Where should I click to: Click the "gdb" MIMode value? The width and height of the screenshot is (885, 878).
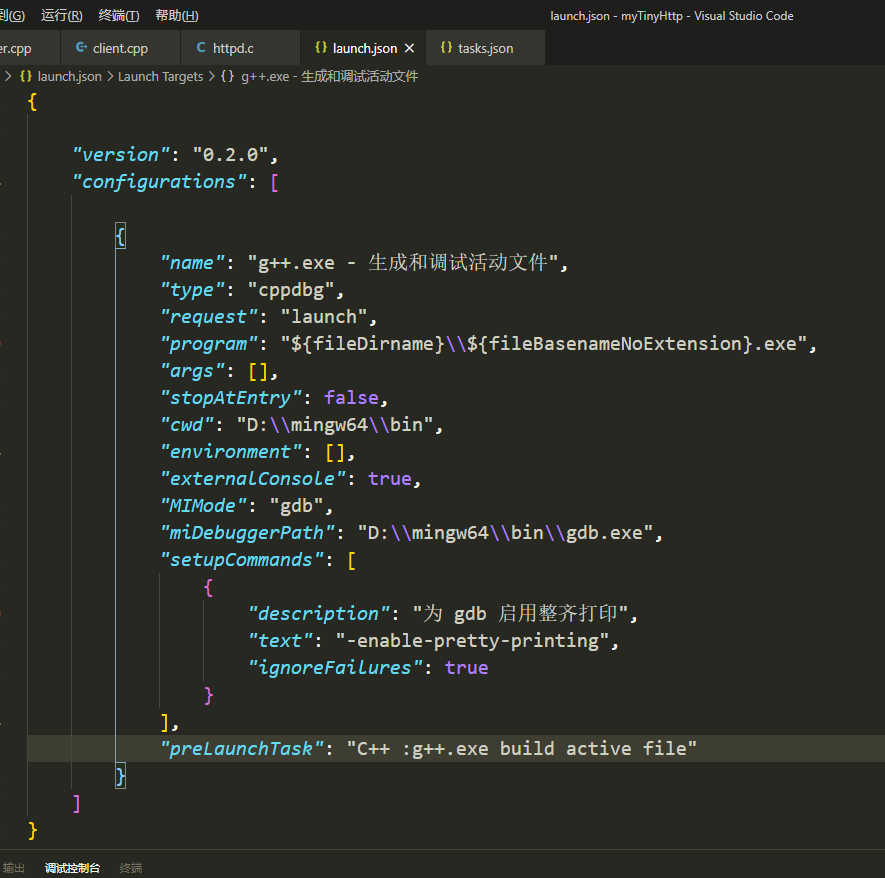[296, 506]
